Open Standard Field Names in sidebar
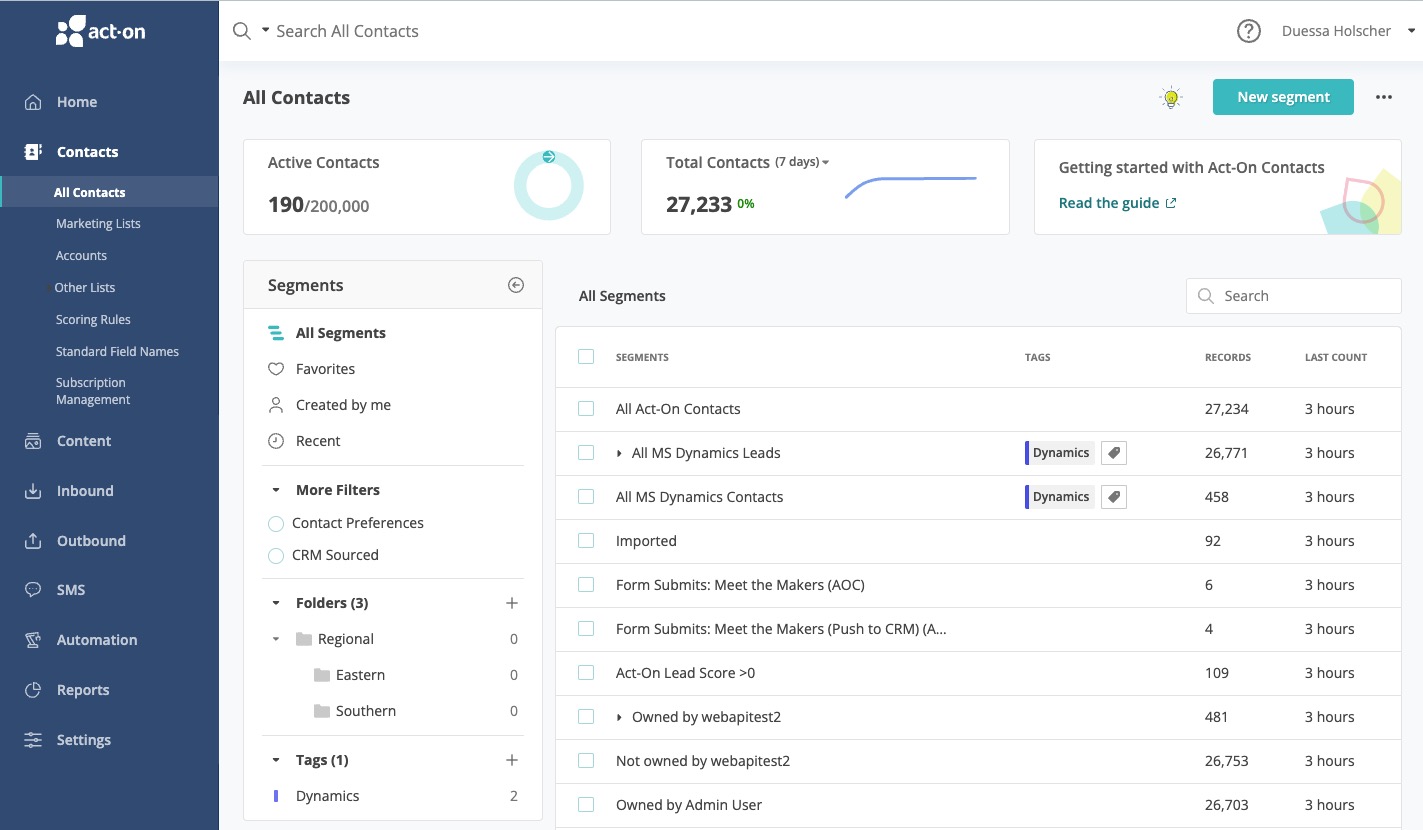Screen dimensions: 1423x830 coord(117,352)
